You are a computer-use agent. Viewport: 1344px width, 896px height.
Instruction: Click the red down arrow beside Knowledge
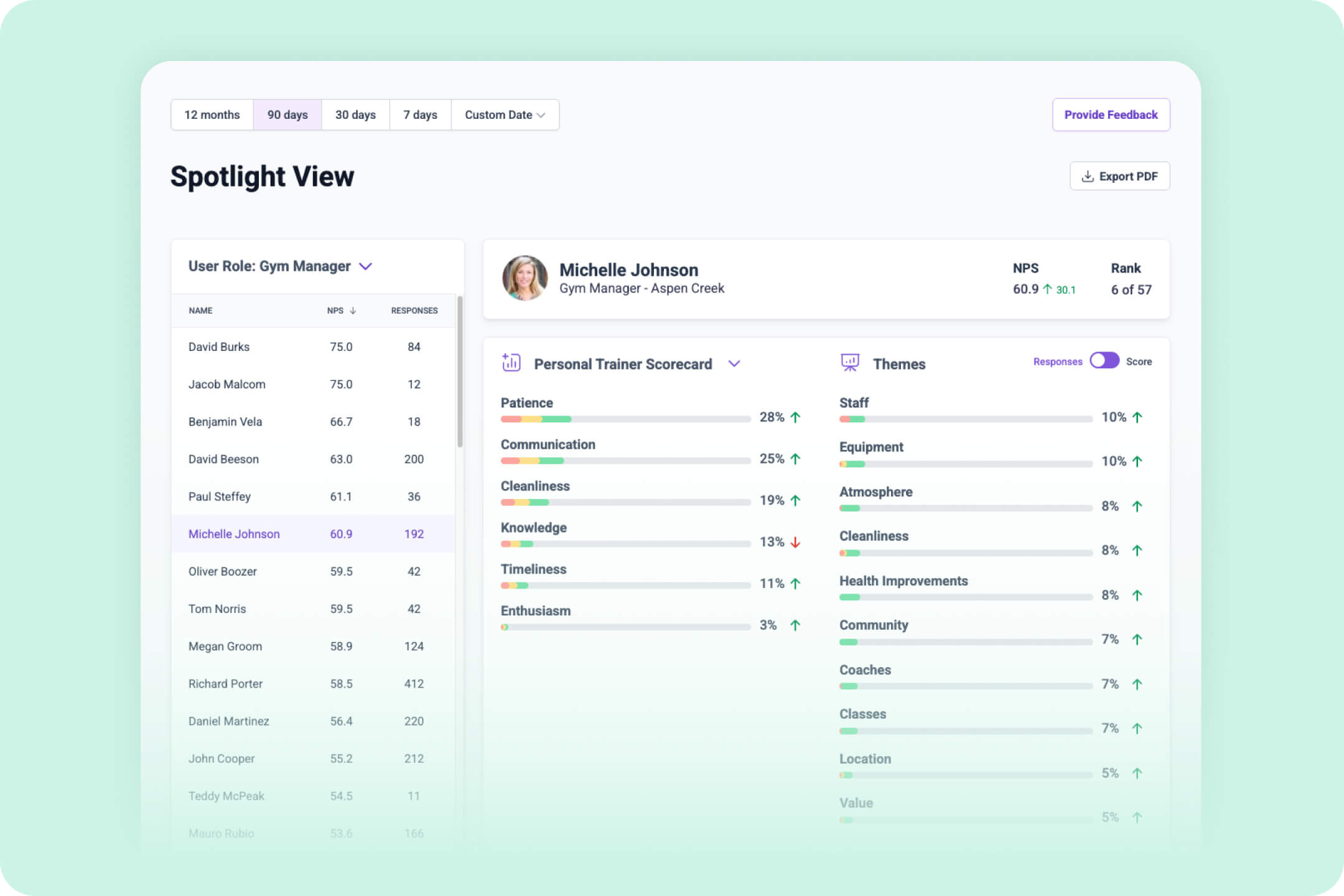(x=795, y=543)
